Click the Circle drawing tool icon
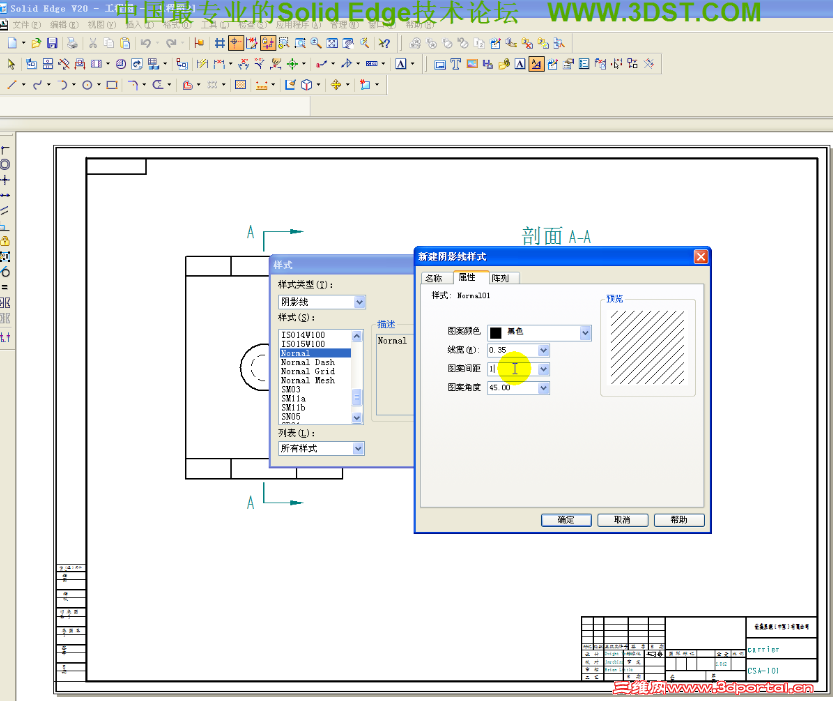 [87, 84]
